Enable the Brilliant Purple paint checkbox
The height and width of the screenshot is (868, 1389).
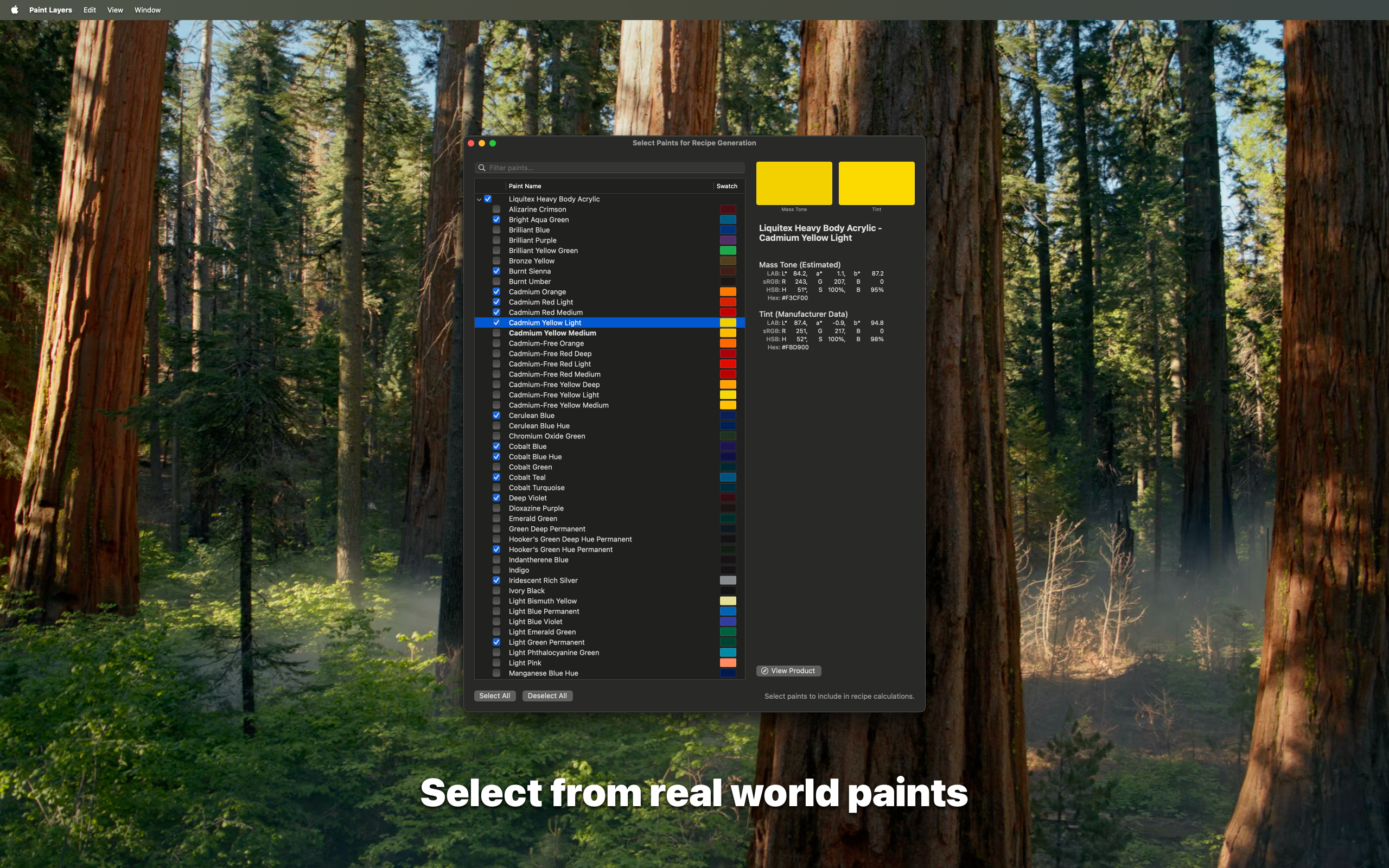pyautogui.click(x=497, y=240)
